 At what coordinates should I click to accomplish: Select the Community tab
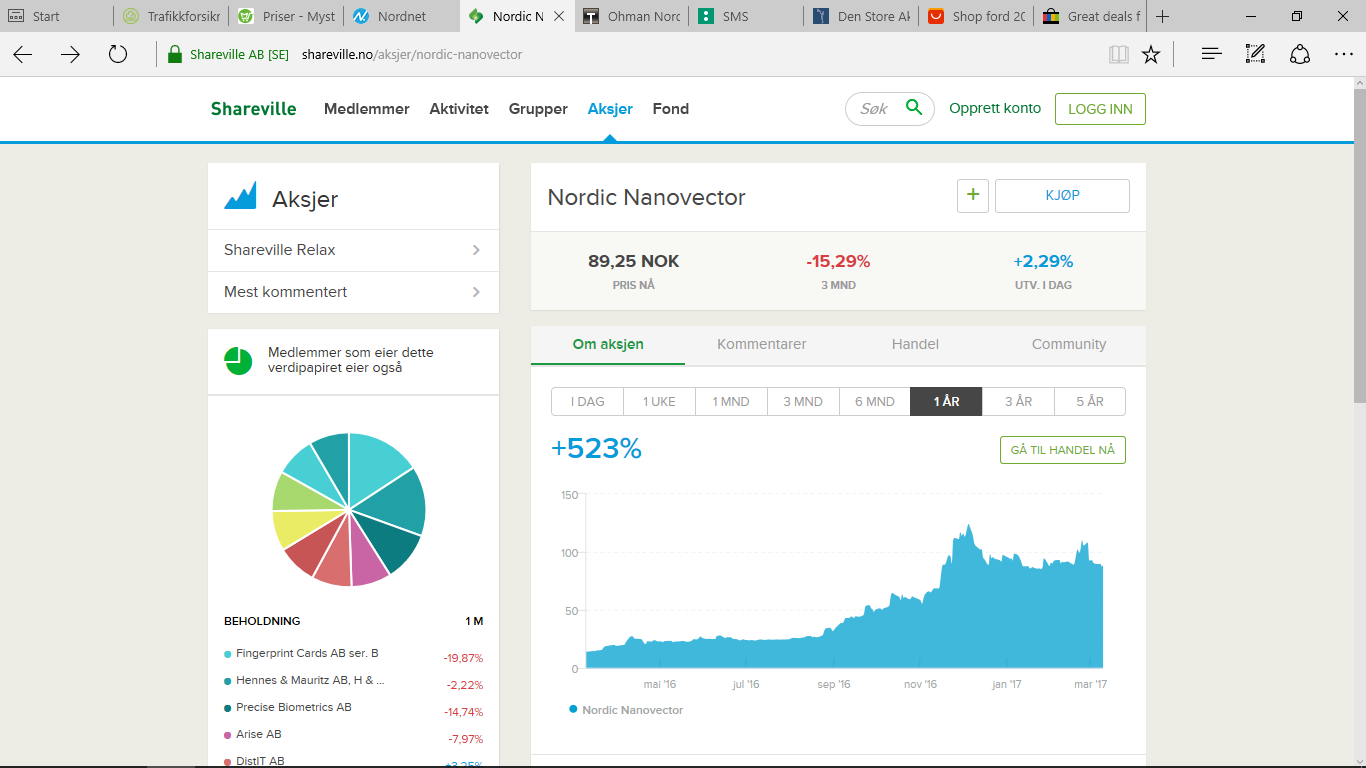point(1069,344)
